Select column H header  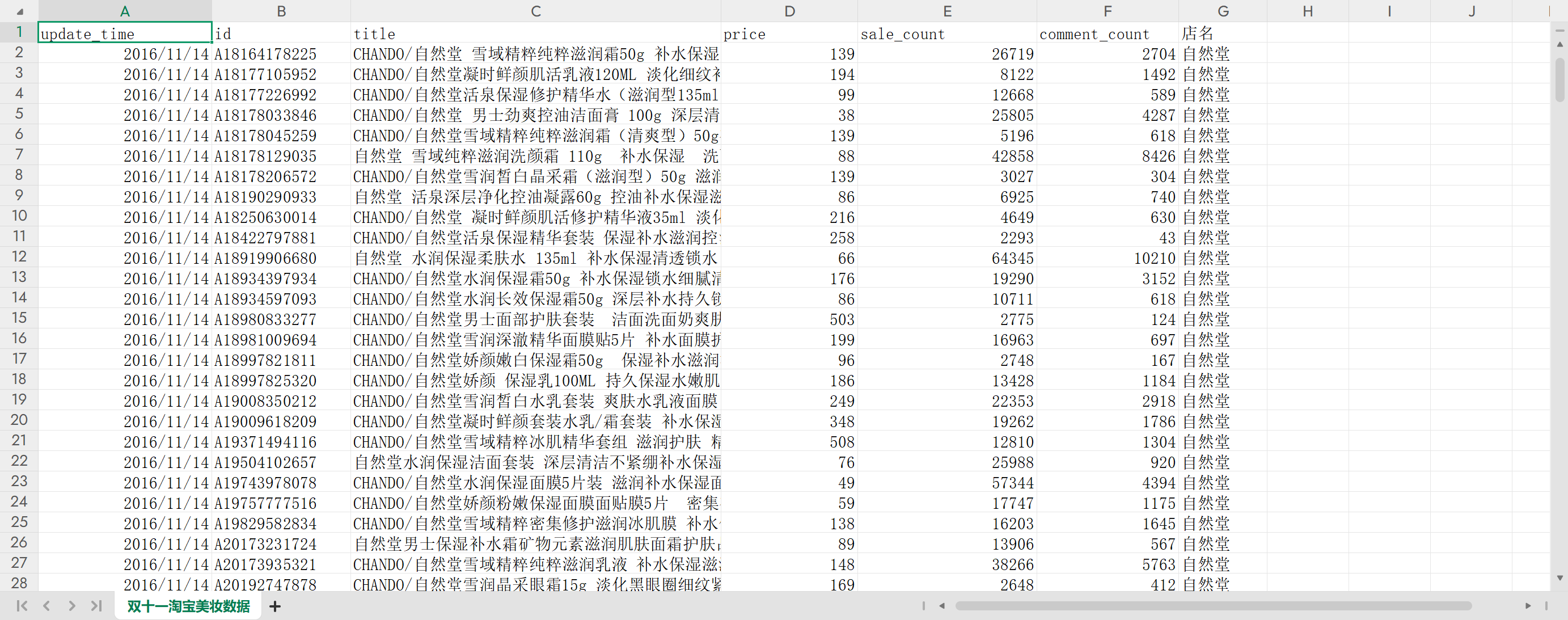[1308, 11]
